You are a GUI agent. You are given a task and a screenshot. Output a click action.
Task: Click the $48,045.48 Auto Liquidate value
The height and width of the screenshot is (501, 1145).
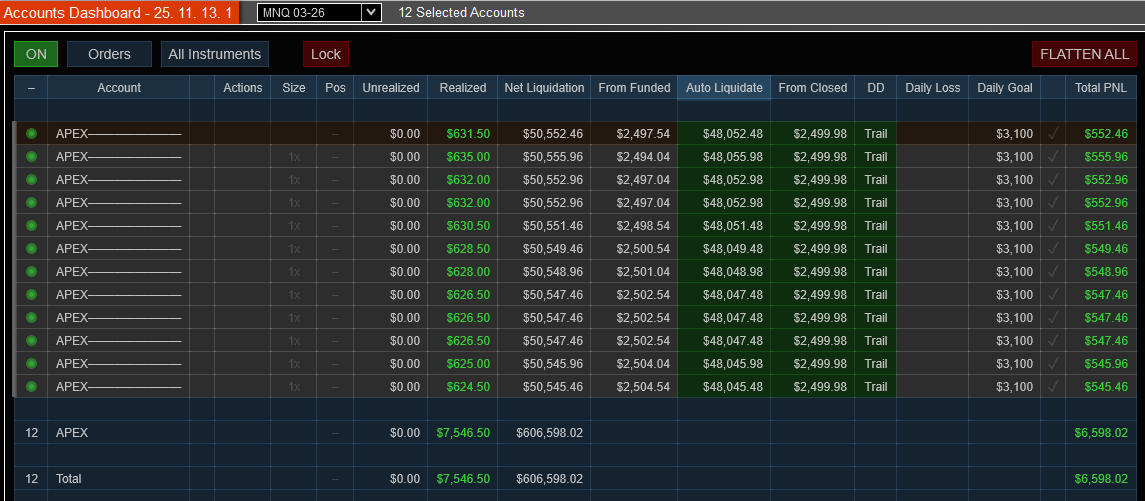(x=732, y=386)
